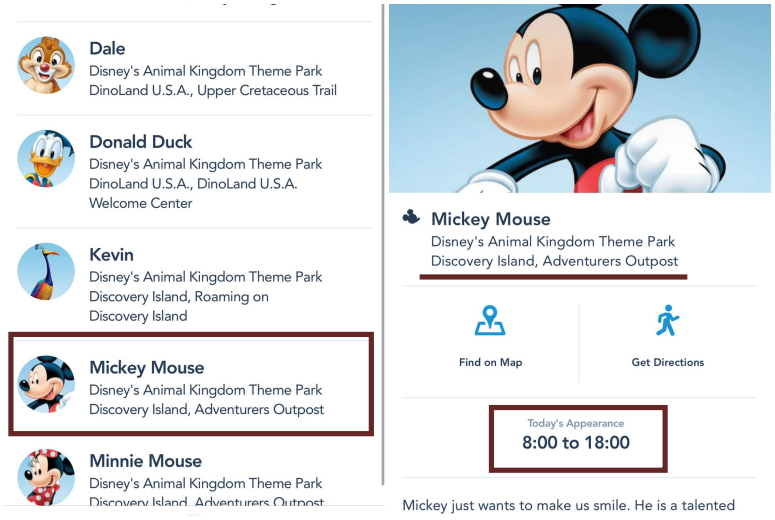Tap the Find on Map pin icon
Image resolution: width=775 pixels, height=520 pixels.
pyautogui.click(x=490, y=323)
